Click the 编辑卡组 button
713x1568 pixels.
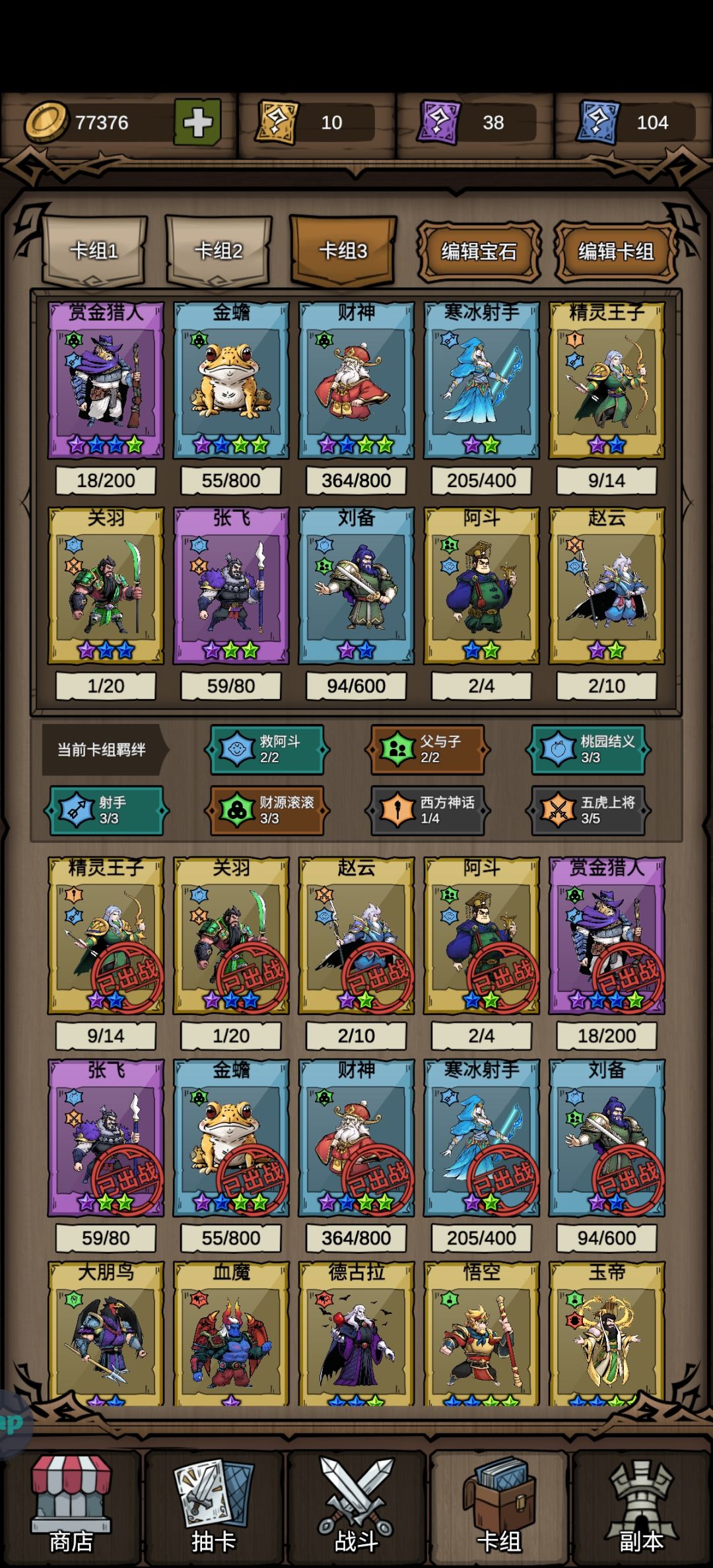pos(616,251)
